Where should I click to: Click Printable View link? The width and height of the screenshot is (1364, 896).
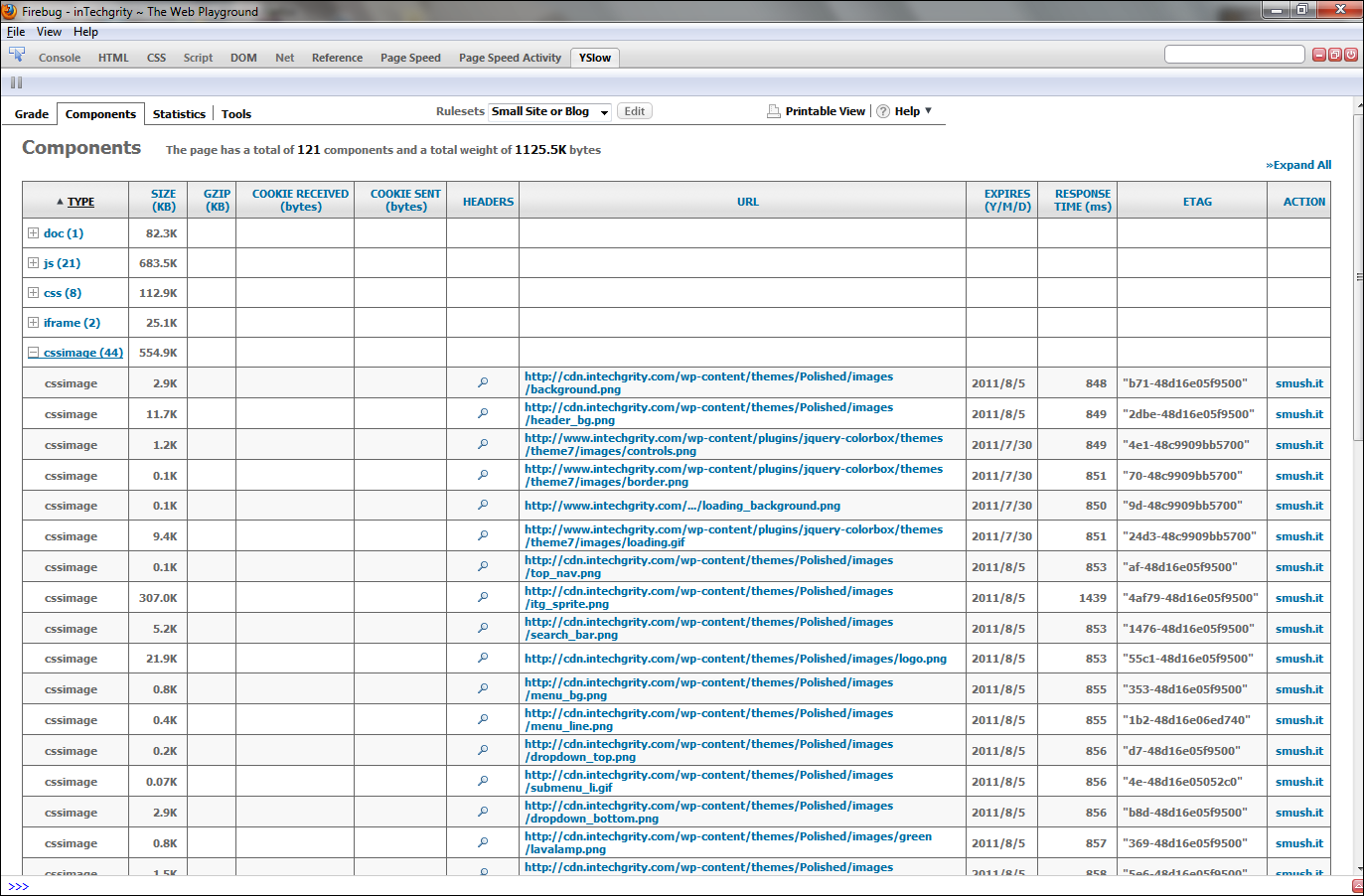(826, 111)
